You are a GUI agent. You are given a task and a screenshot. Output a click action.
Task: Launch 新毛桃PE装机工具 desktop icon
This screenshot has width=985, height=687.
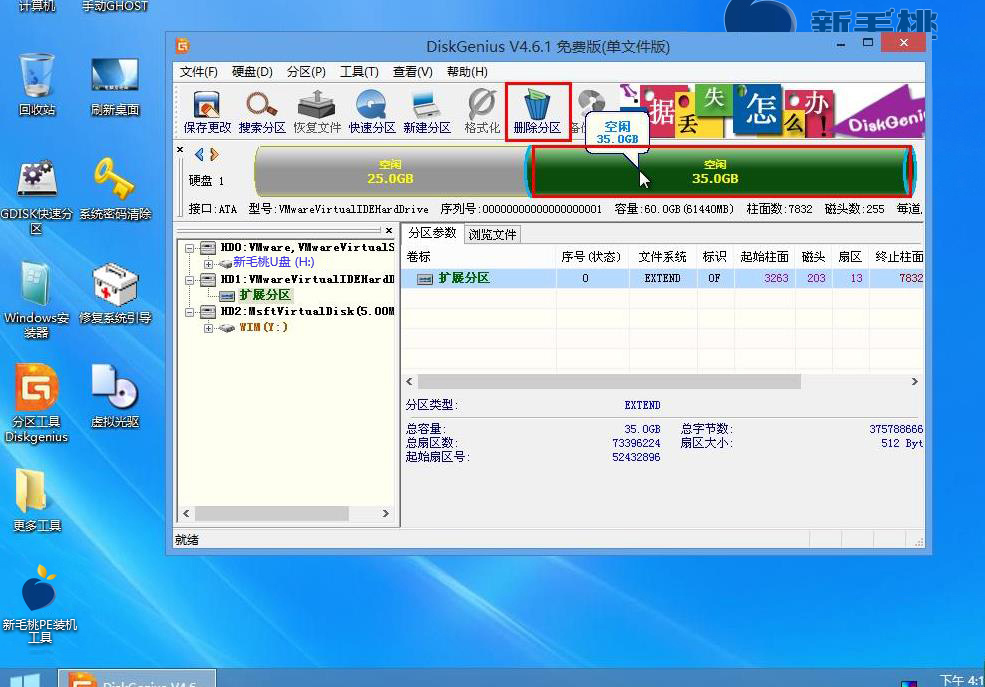click(39, 605)
